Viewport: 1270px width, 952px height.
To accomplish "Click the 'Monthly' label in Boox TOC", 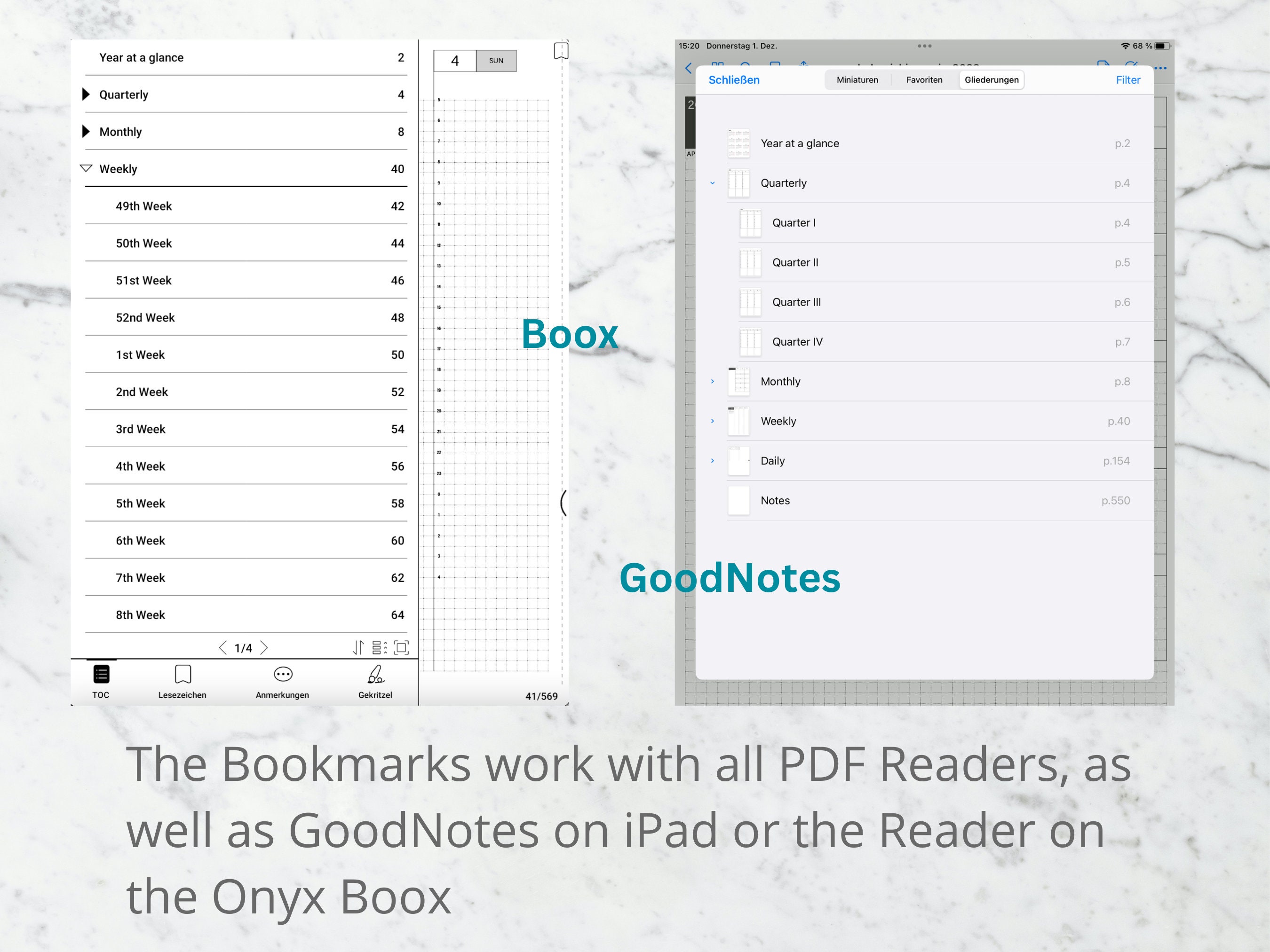I will (x=120, y=132).
